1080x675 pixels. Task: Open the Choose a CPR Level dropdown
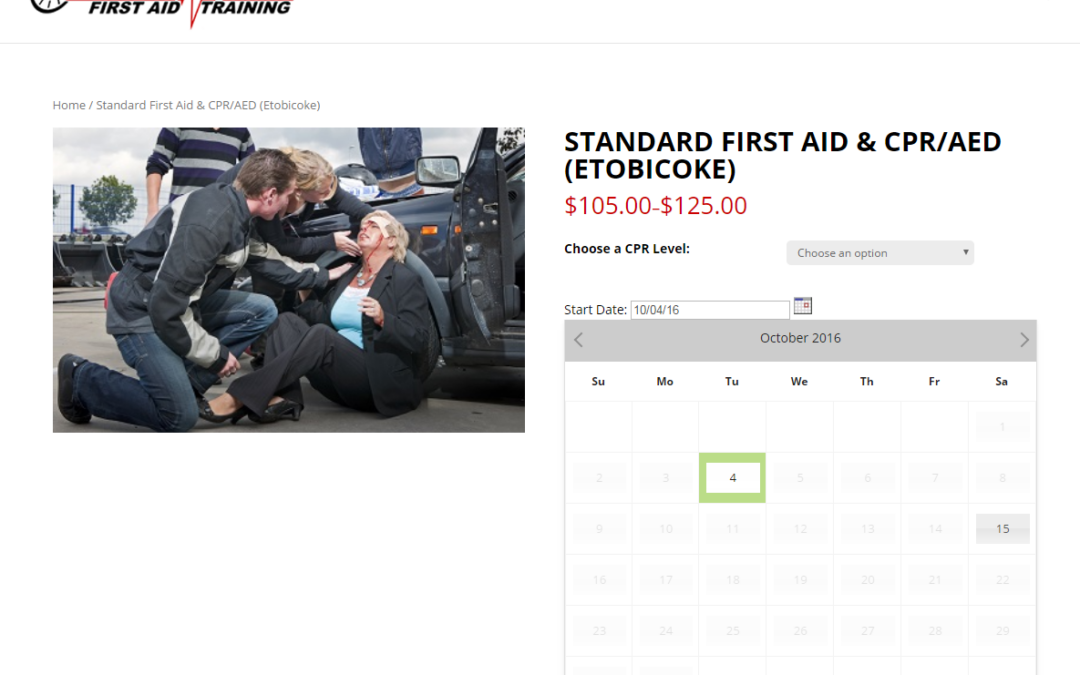coord(880,253)
